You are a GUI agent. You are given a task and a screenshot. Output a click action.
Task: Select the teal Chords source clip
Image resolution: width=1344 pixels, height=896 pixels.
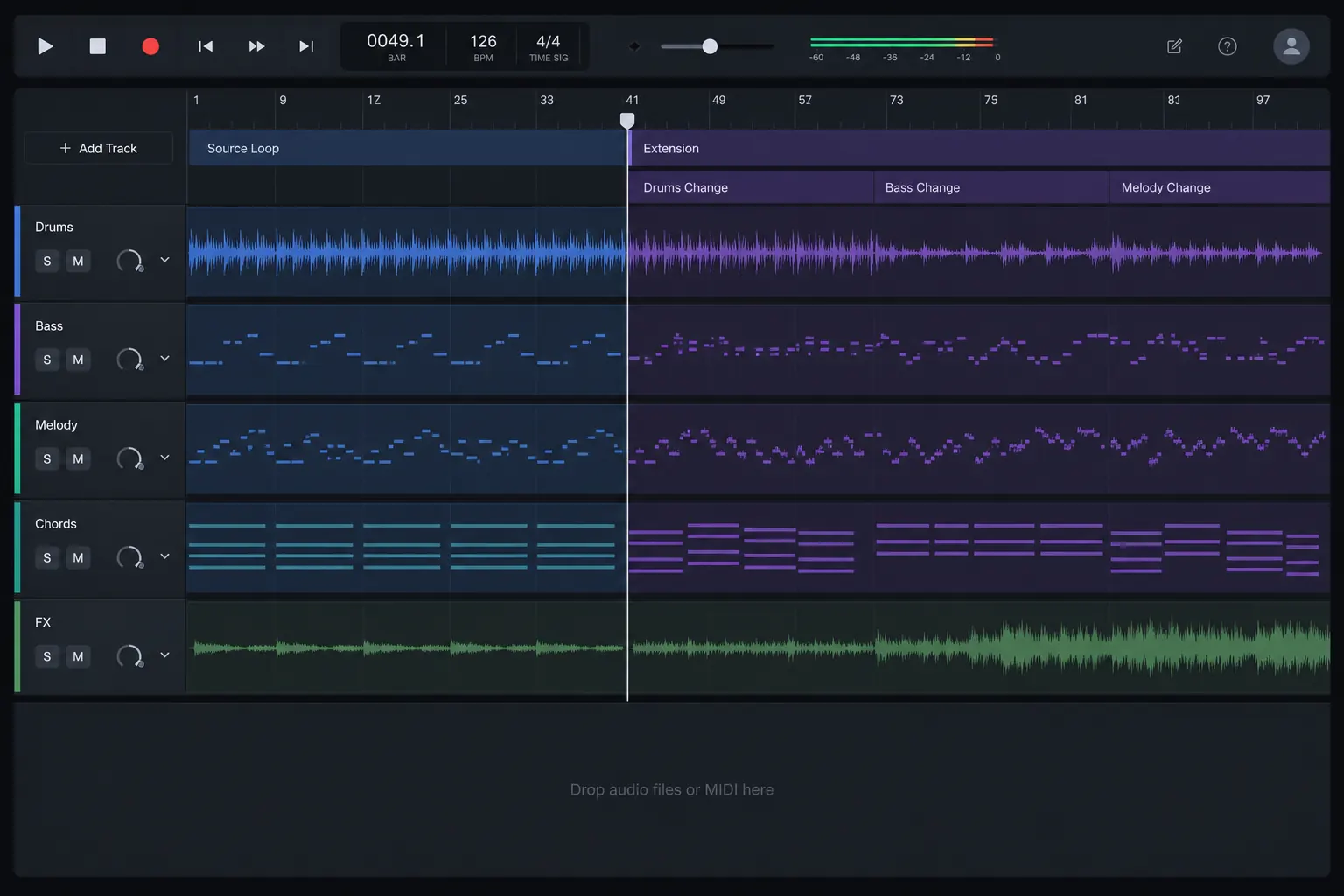click(407, 548)
